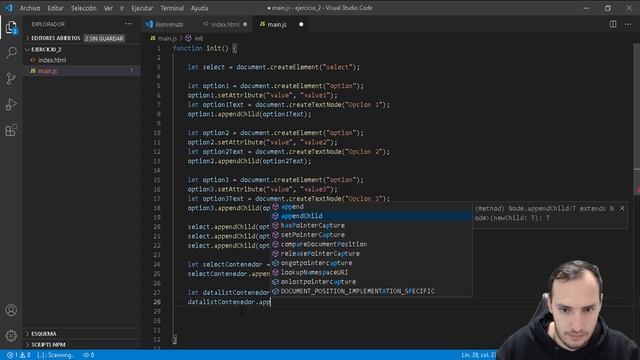
Task: Open the Ejecutar menu
Action: [x=142, y=8]
